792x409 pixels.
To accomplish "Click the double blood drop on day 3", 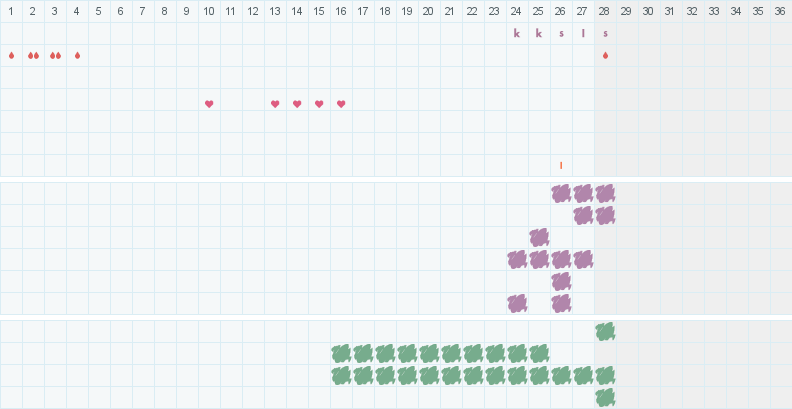I will click(x=55, y=55).
